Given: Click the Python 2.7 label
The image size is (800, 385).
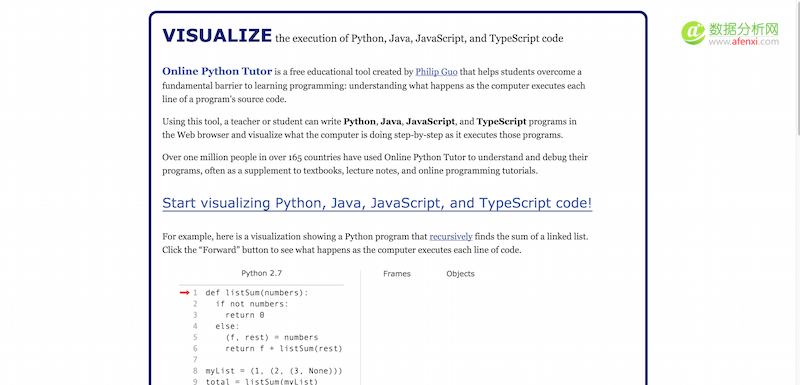Looking at the screenshot, I should point(262,273).
